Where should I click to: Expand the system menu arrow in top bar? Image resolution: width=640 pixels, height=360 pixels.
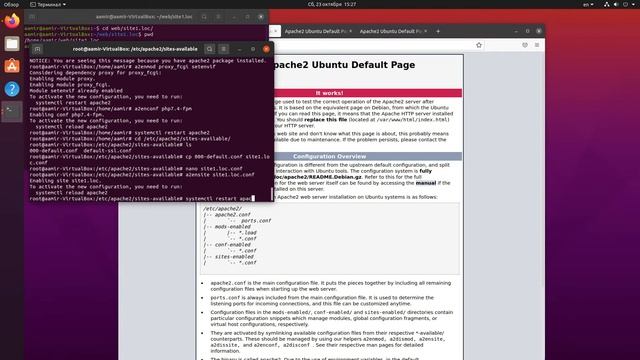pyautogui.click(x=634, y=4)
